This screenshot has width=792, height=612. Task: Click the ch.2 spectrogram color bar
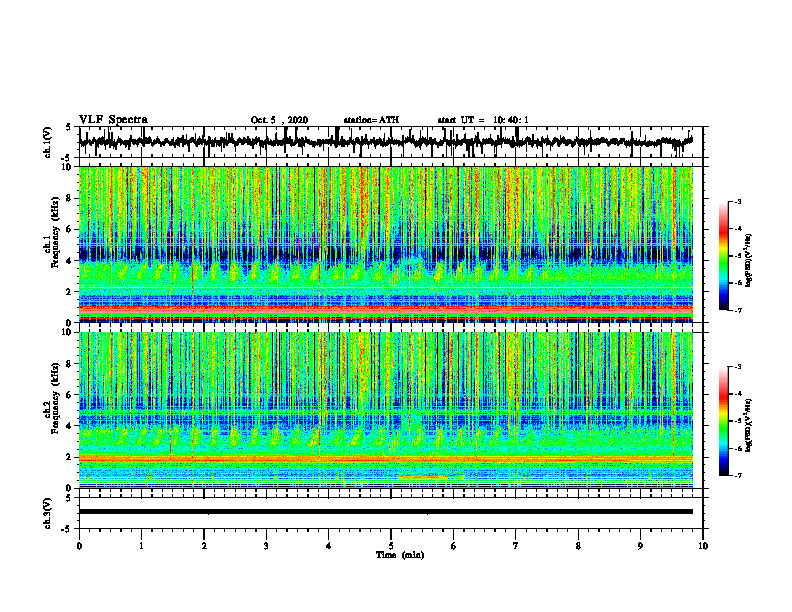[724, 421]
